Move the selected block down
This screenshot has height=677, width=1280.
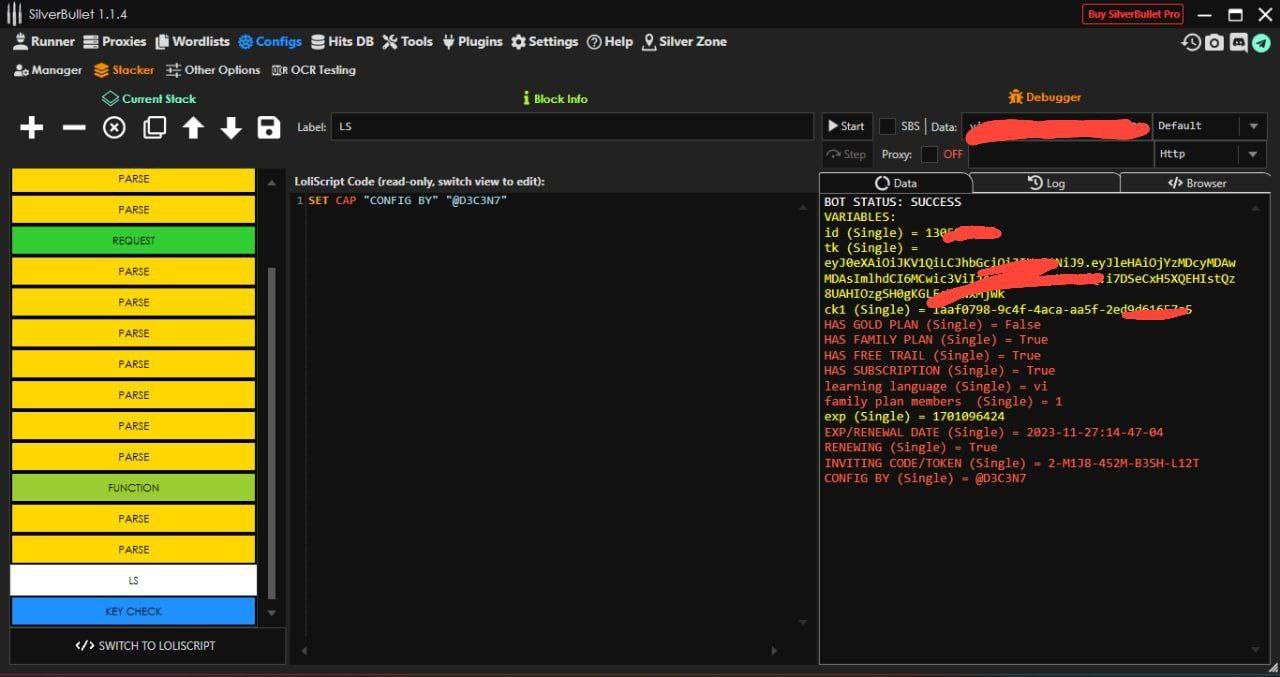click(231, 127)
